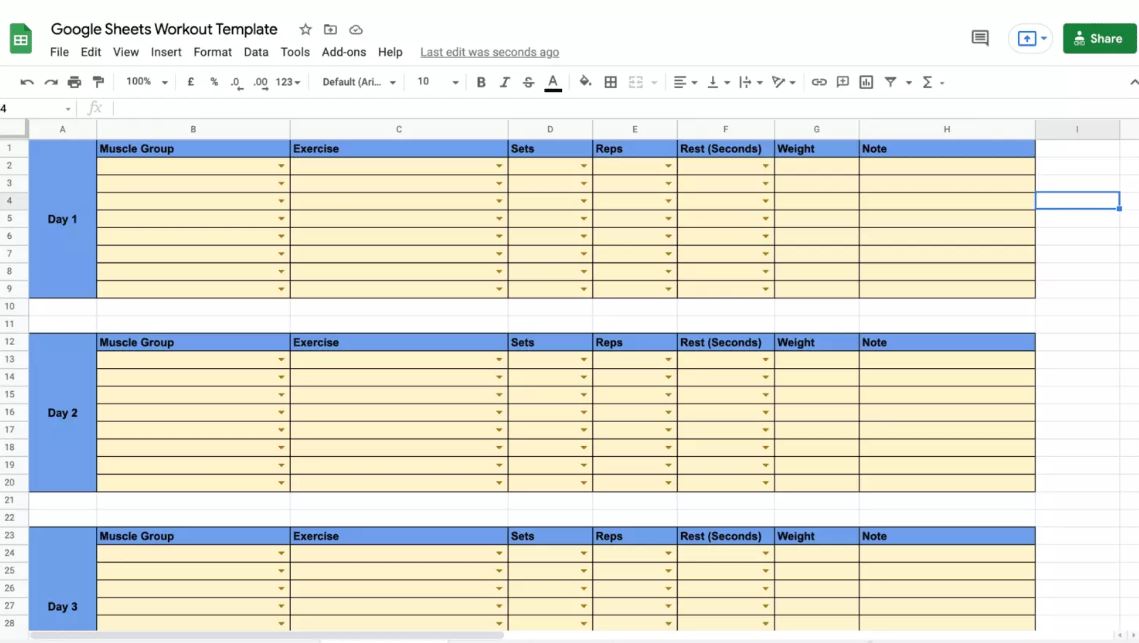Click the rename document title

(x=164, y=29)
